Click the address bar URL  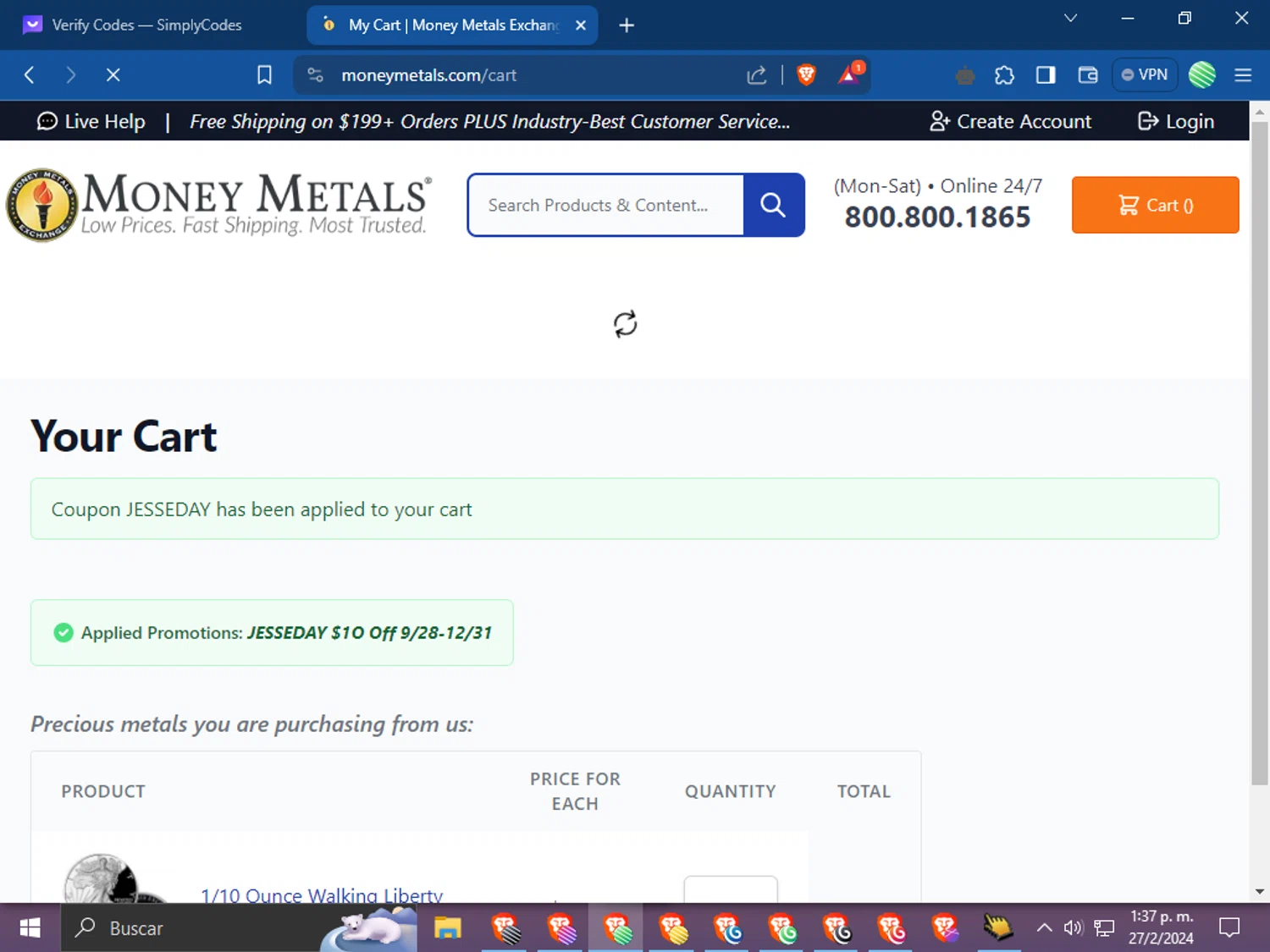(x=428, y=75)
